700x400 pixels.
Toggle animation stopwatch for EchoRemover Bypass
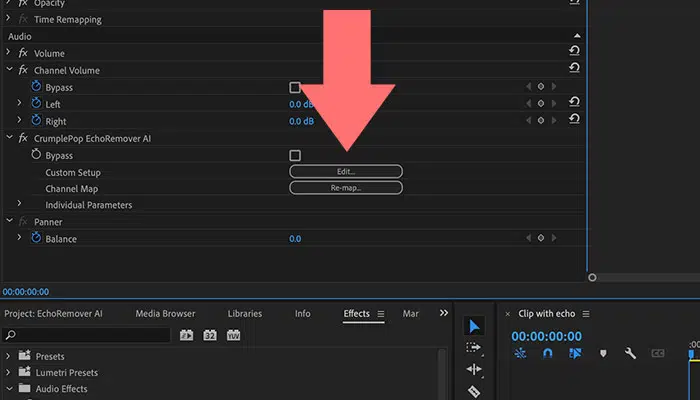(x=36, y=154)
